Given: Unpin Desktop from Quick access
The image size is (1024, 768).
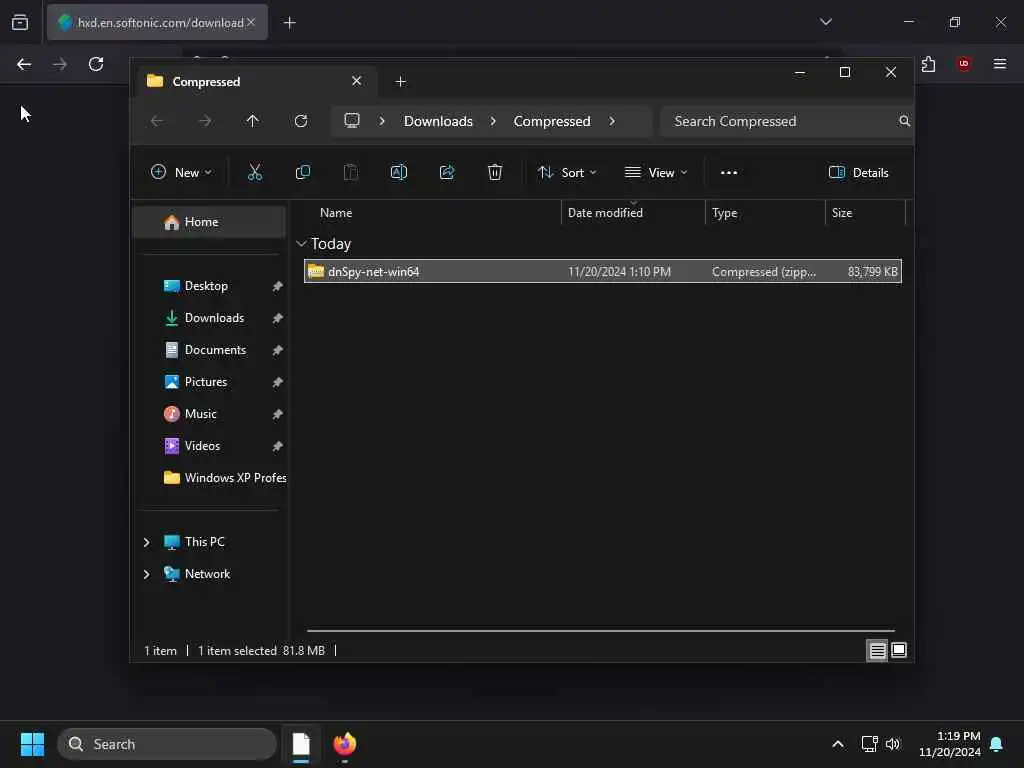Looking at the screenshot, I should 278,286.
